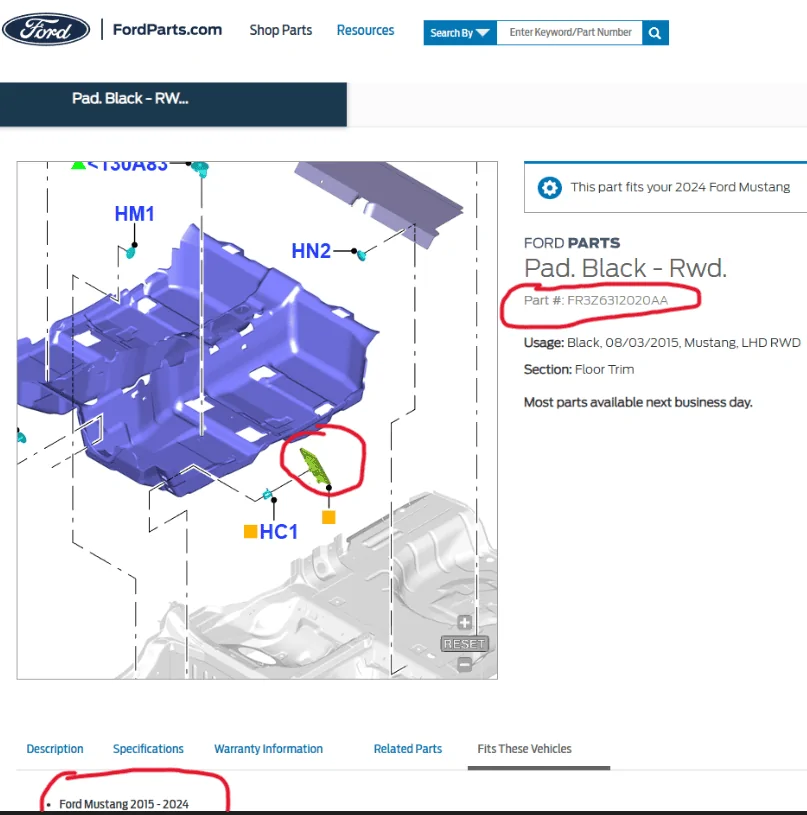Click the purple rear panel part

(x=382, y=200)
